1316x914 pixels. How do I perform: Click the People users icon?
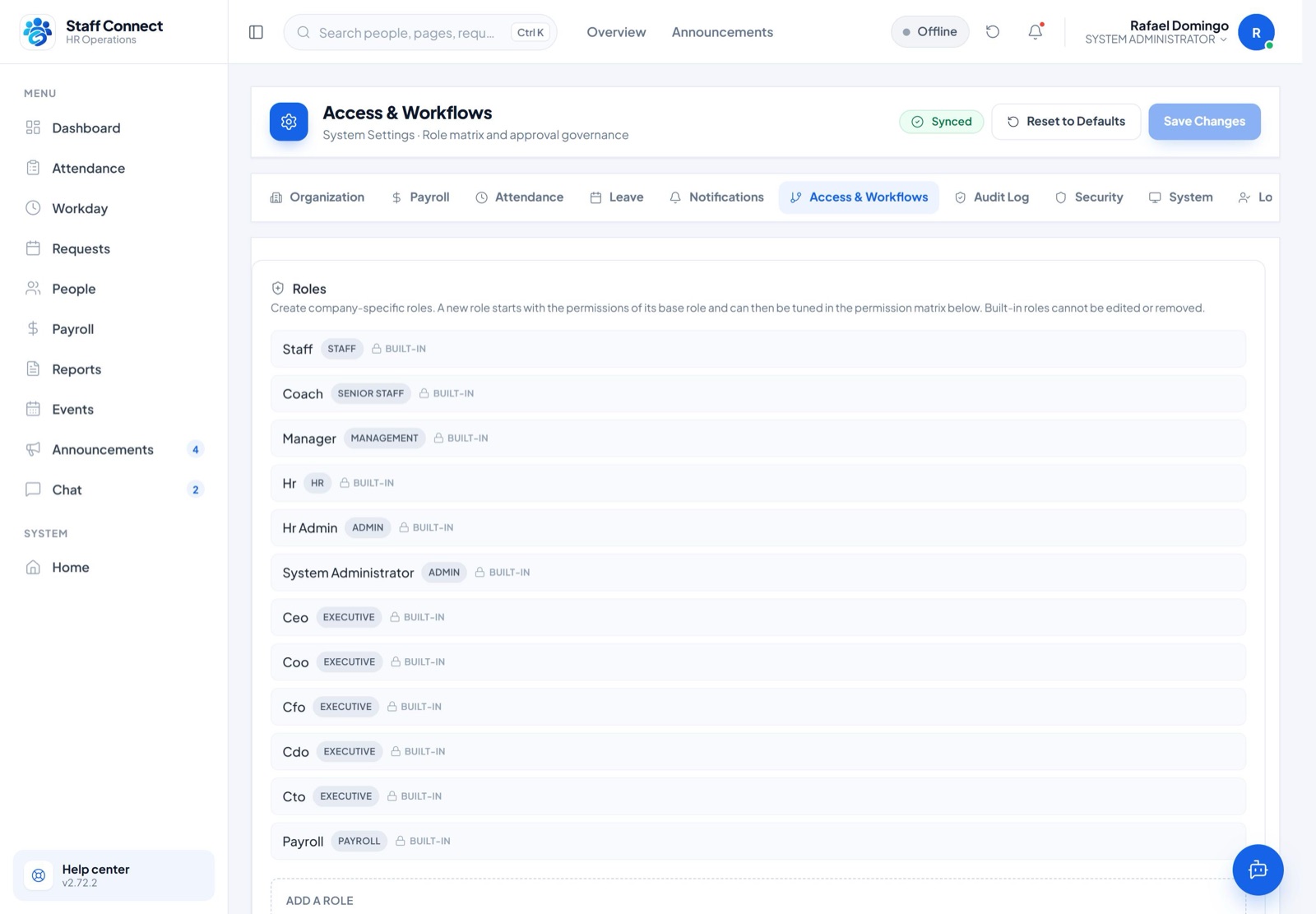tap(33, 289)
